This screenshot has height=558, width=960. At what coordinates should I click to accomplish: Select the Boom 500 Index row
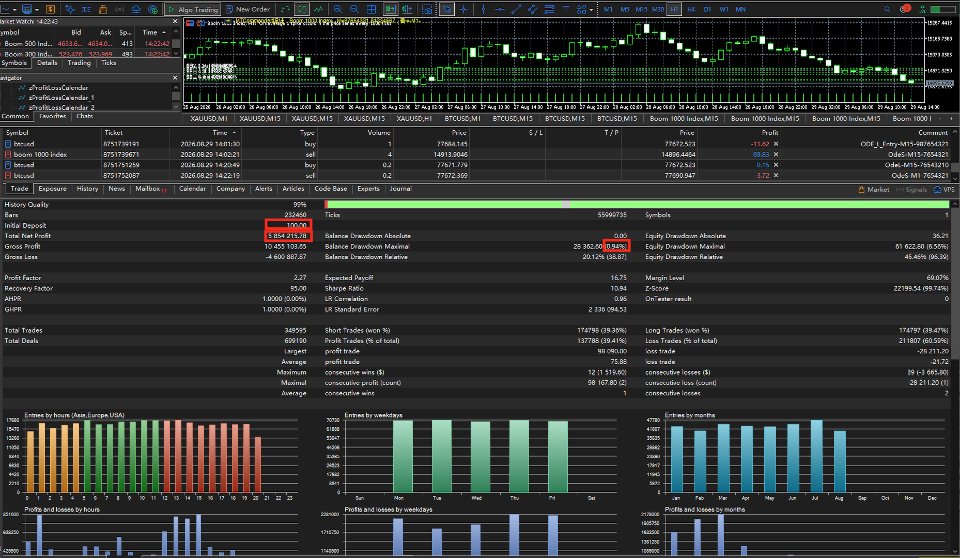(86, 43)
